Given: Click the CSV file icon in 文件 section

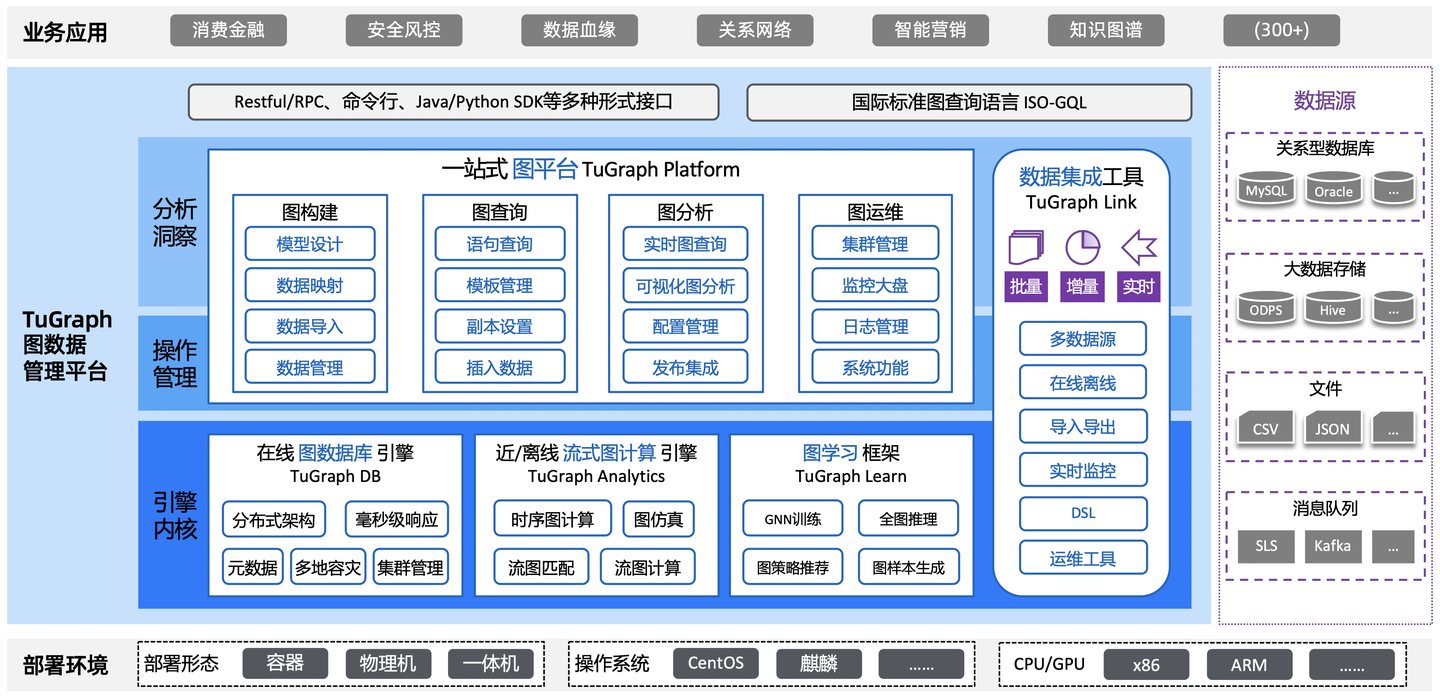Looking at the screenshot, I should click(x=1265, y=427).
